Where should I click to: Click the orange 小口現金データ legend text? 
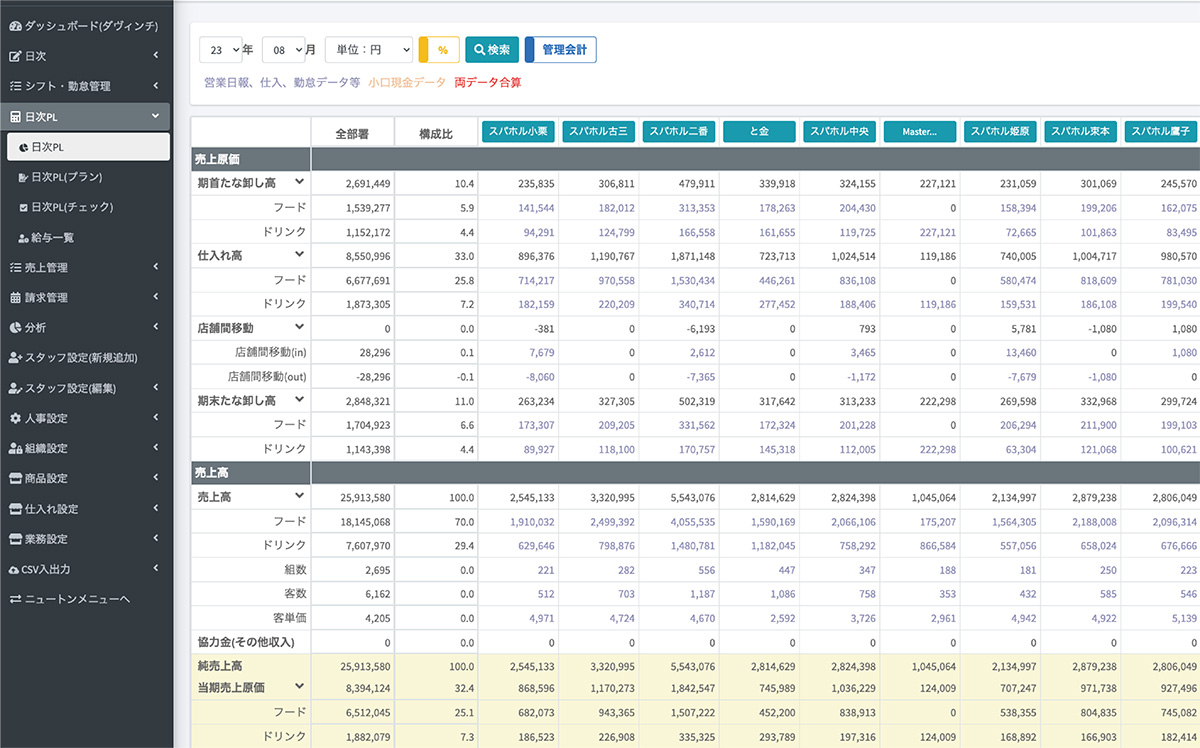(x=407, y=83)
